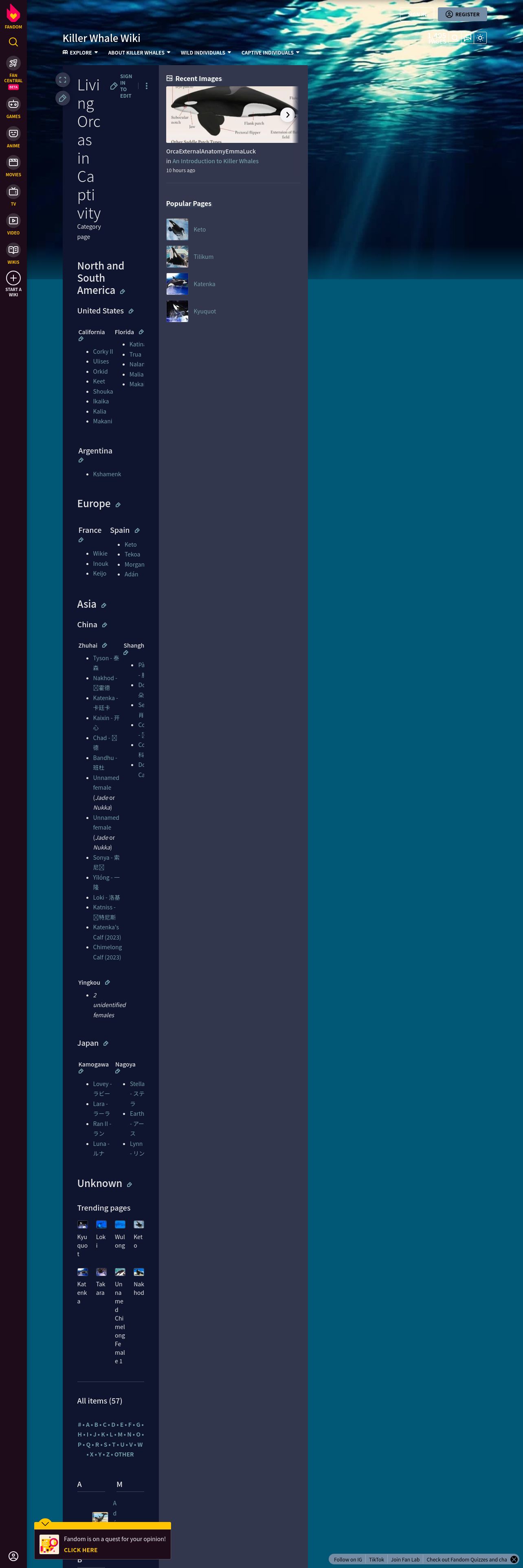Viewport: 523px width, 1568px height.
Task: Open Kyuquot popular page link
Action: [x=204, y=312]
